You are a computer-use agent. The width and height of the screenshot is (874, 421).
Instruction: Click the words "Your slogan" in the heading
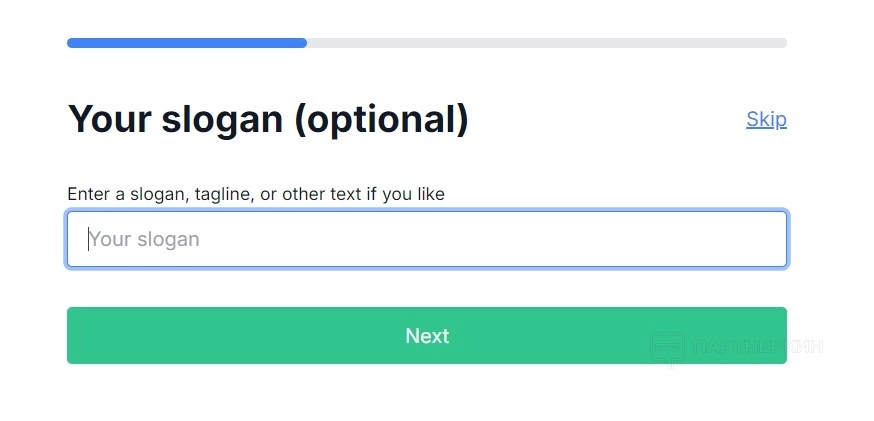tap(175, 119)
